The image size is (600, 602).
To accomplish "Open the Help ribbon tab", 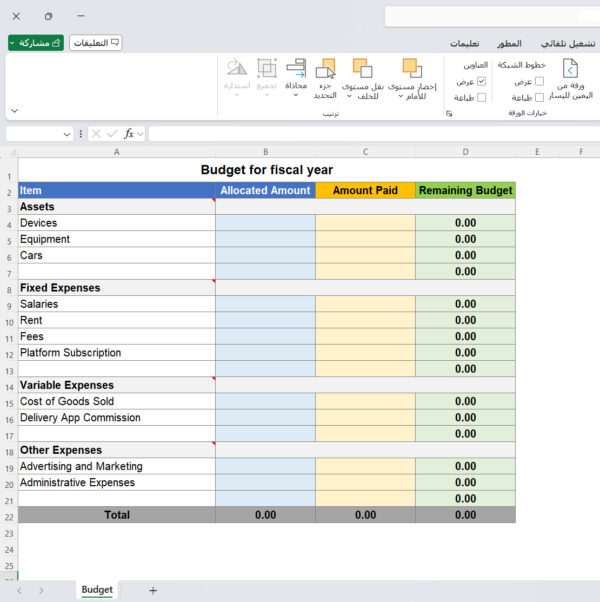I will 464,44.
